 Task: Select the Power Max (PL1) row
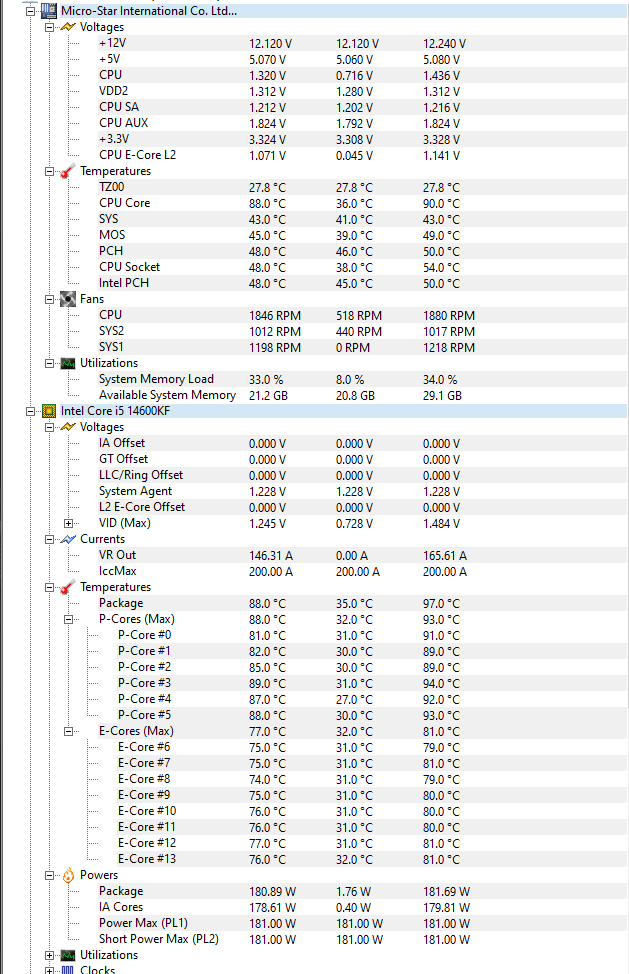[x=361, y=923]
